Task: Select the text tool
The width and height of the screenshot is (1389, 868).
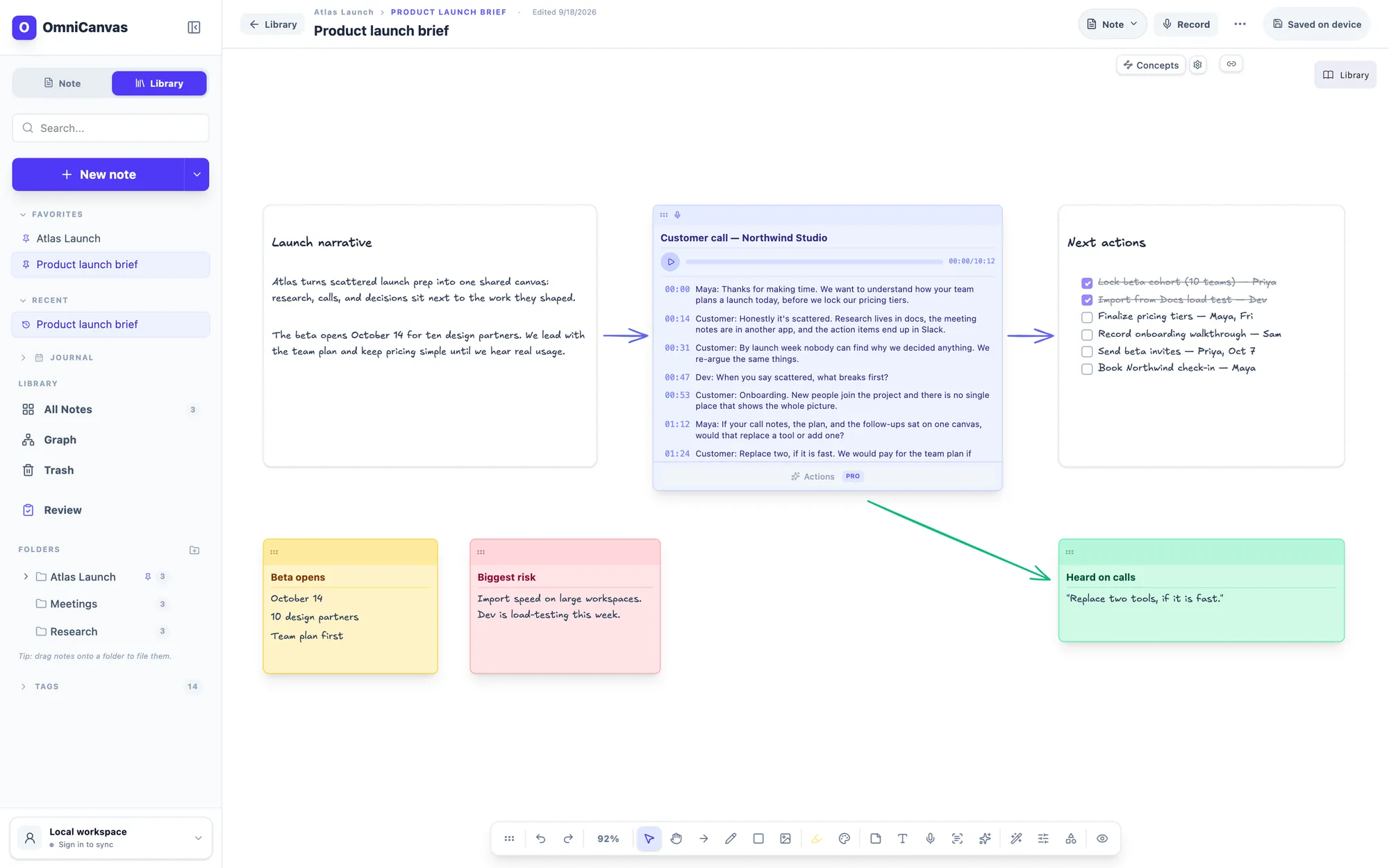Action: (x=902, y=839)
